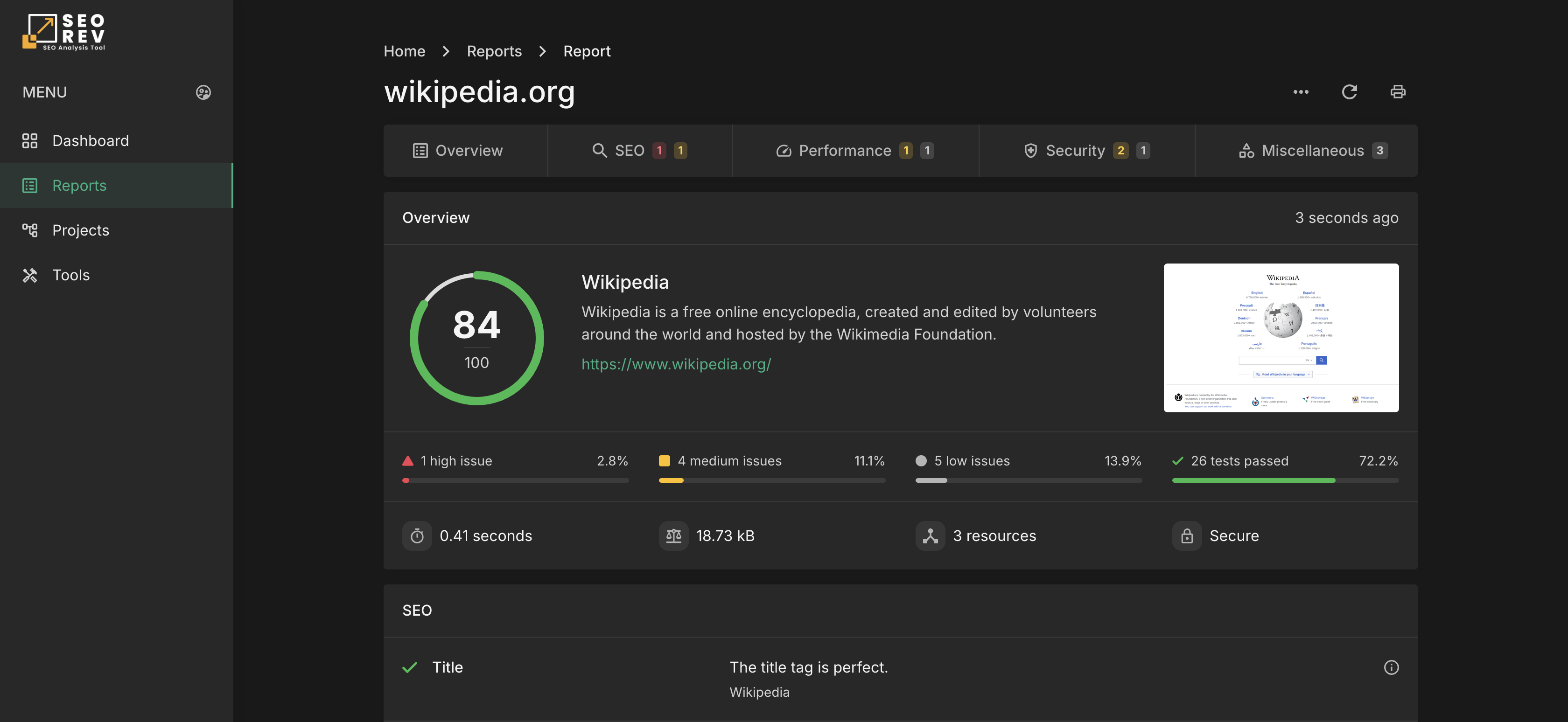Viewport: 1568px width, 722px height.
Task: Click the 72.2% tests passed percentage
Action: 1378,461
